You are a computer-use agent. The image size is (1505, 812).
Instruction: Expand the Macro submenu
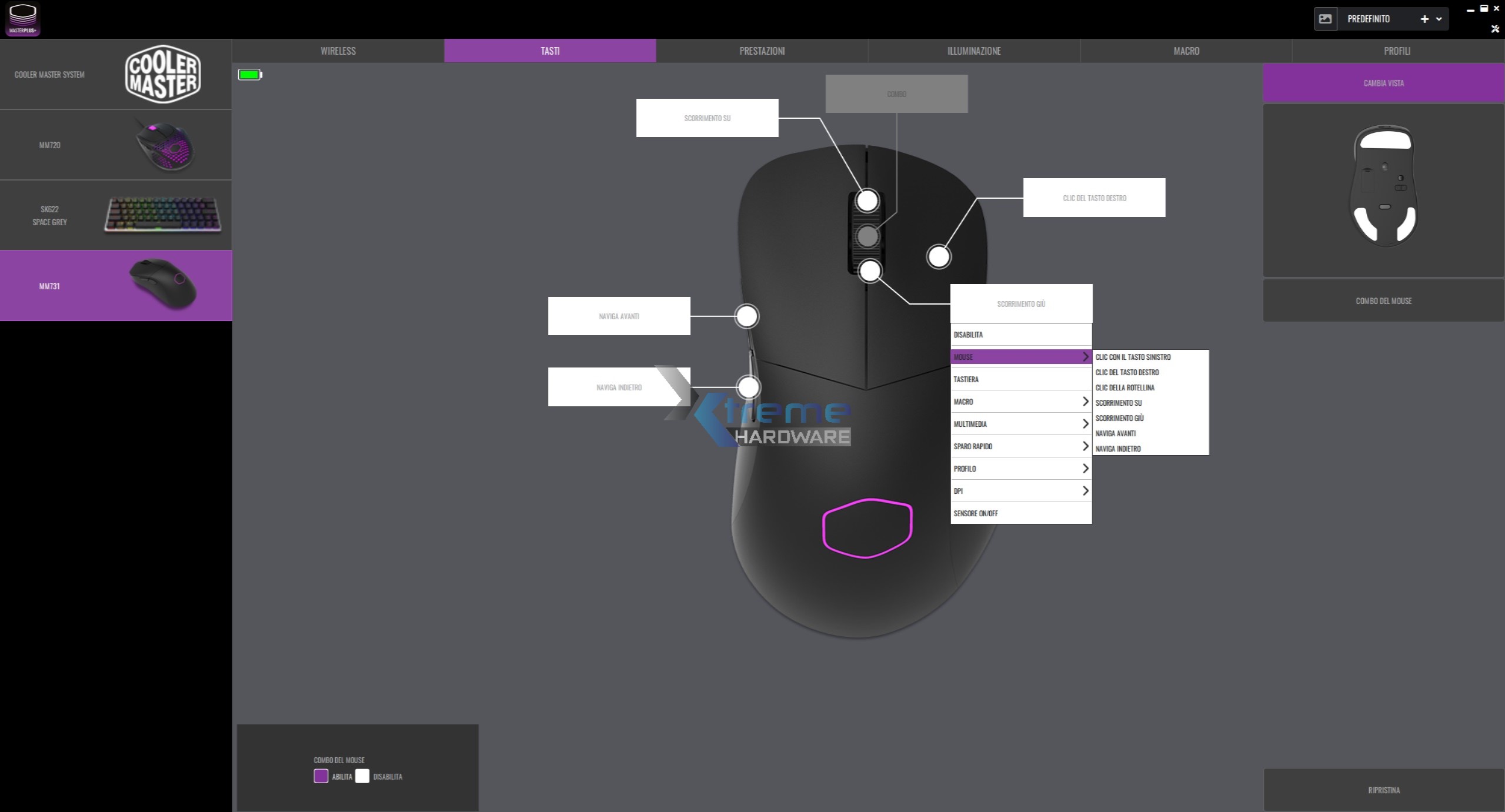(1021, 402)
